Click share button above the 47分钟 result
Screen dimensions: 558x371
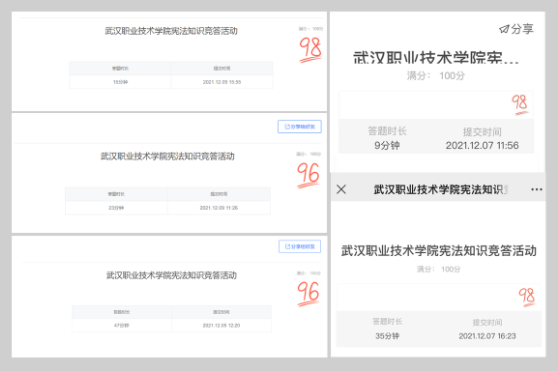[300, 247]
